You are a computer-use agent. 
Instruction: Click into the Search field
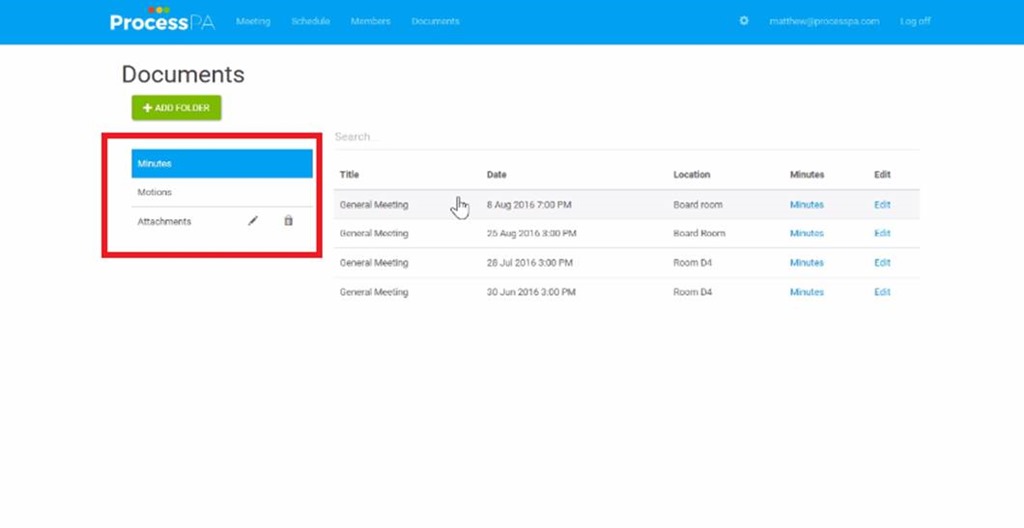[x=625, y=137]
